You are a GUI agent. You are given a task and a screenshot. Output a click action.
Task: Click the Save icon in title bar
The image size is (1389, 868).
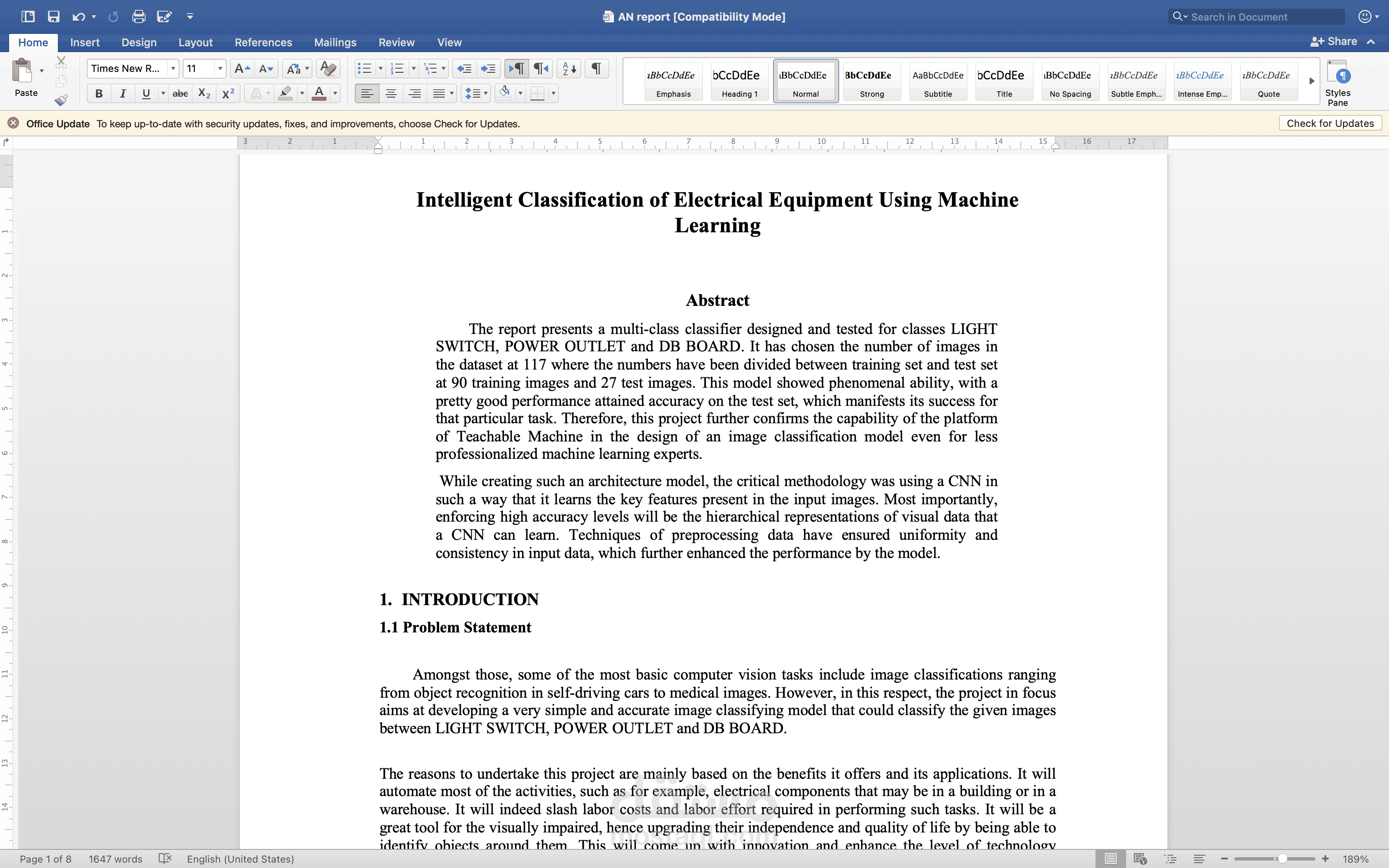[x=53, y=17]
